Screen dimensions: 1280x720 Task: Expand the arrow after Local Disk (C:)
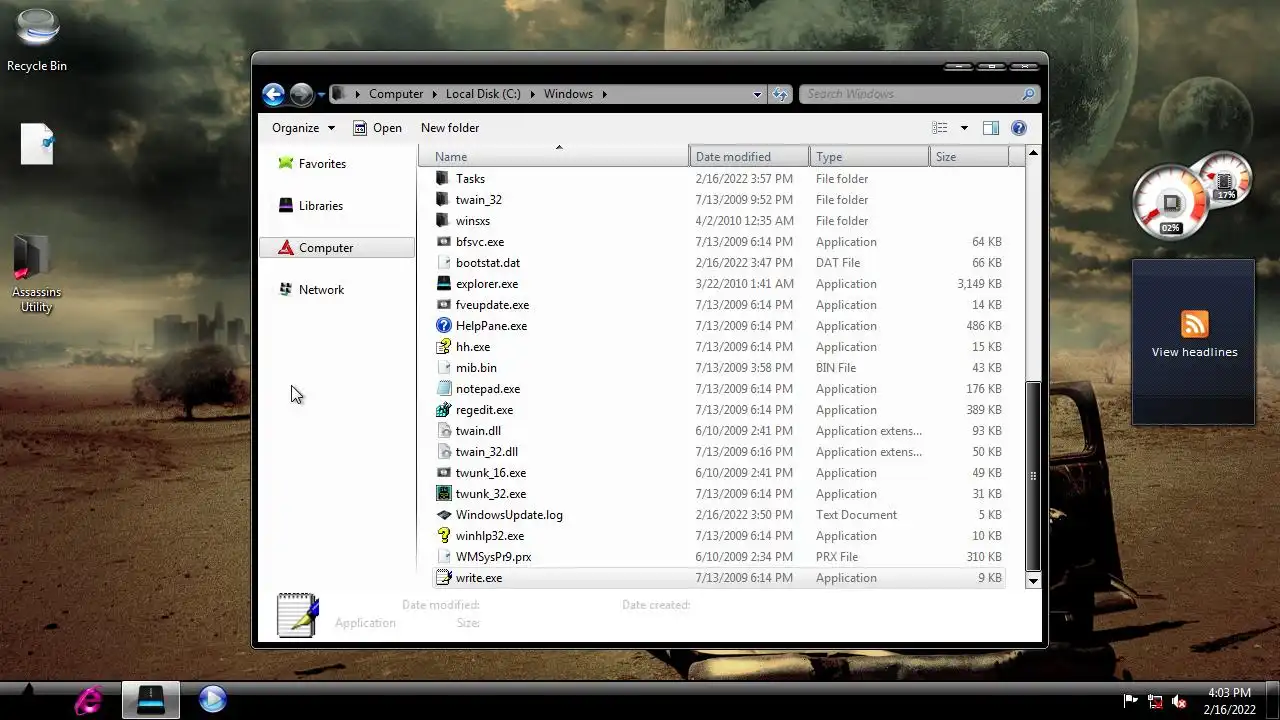click(533, 94)
